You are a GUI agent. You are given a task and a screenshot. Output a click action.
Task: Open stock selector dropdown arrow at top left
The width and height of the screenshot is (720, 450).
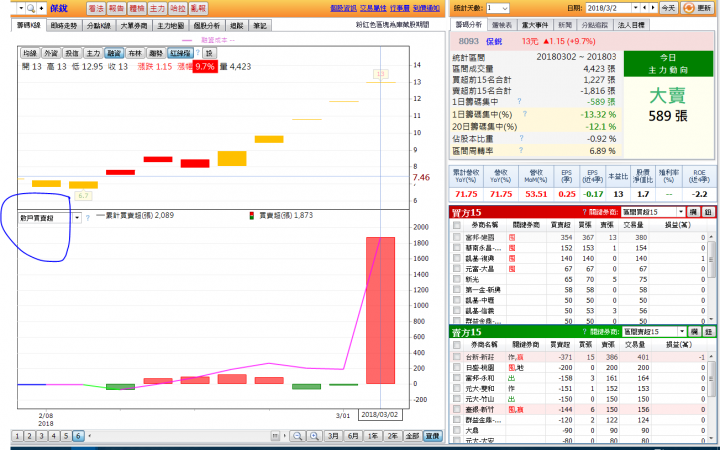(x=21, y=8)
